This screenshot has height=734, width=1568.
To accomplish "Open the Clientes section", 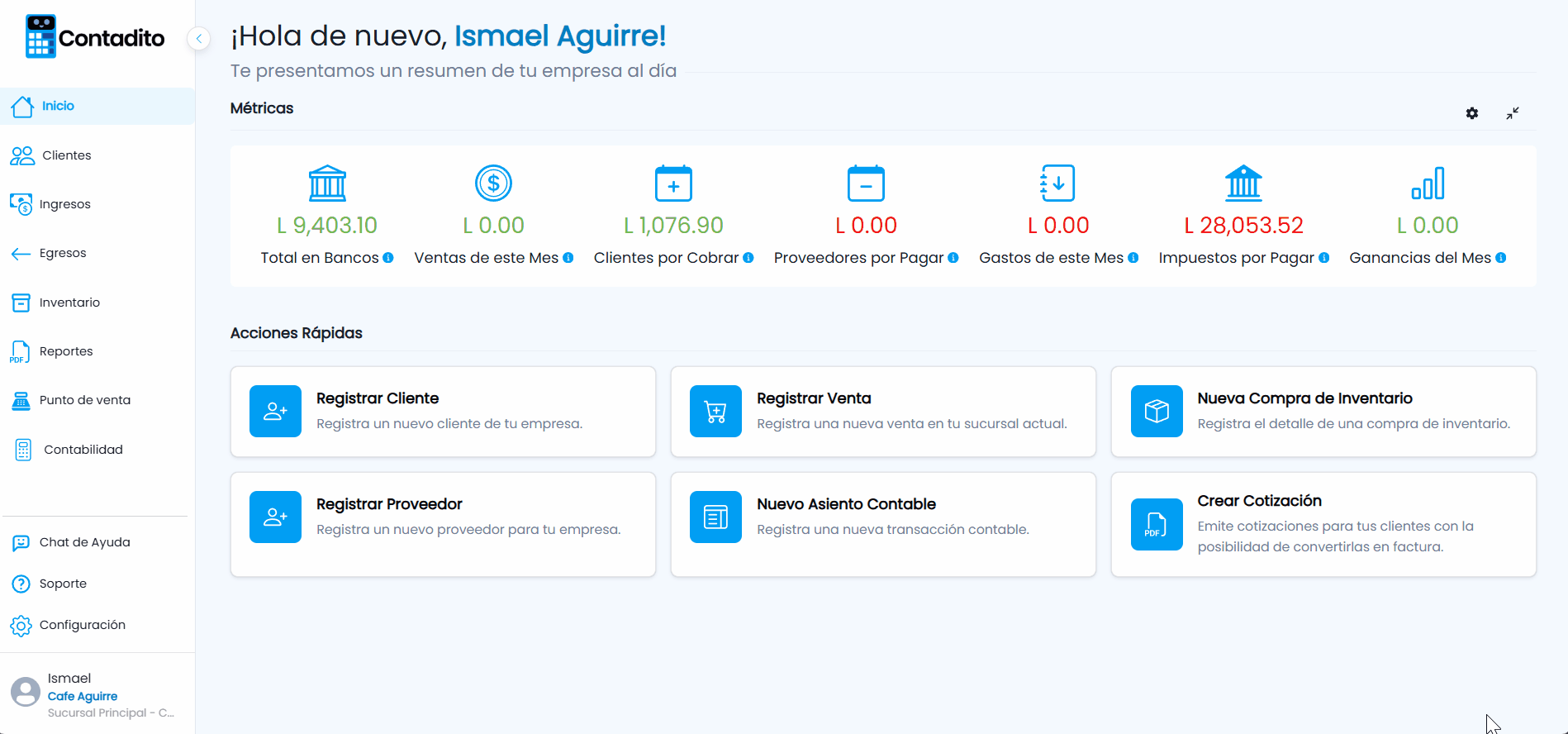I will (x=97, y=155).
